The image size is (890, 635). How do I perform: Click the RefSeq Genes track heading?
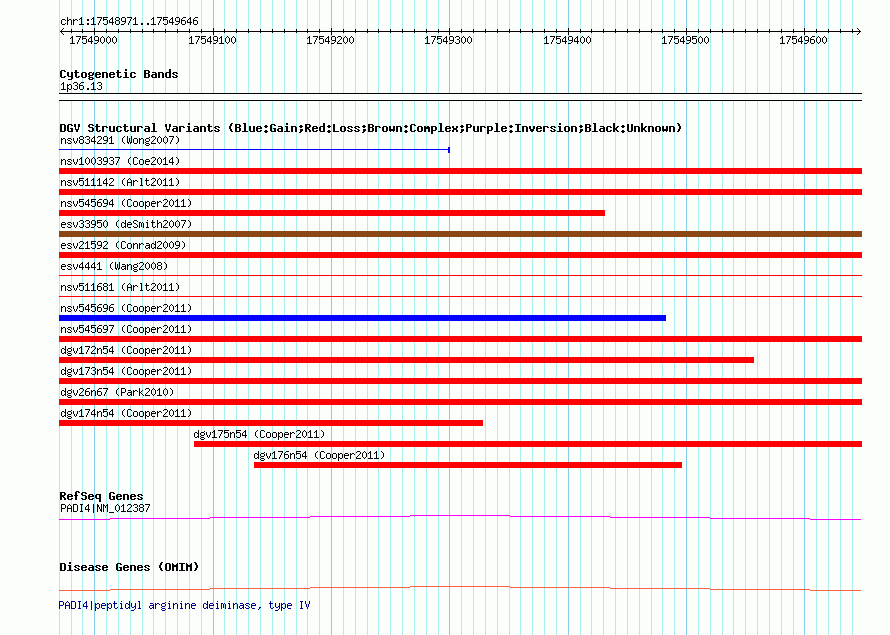[101, 496]
